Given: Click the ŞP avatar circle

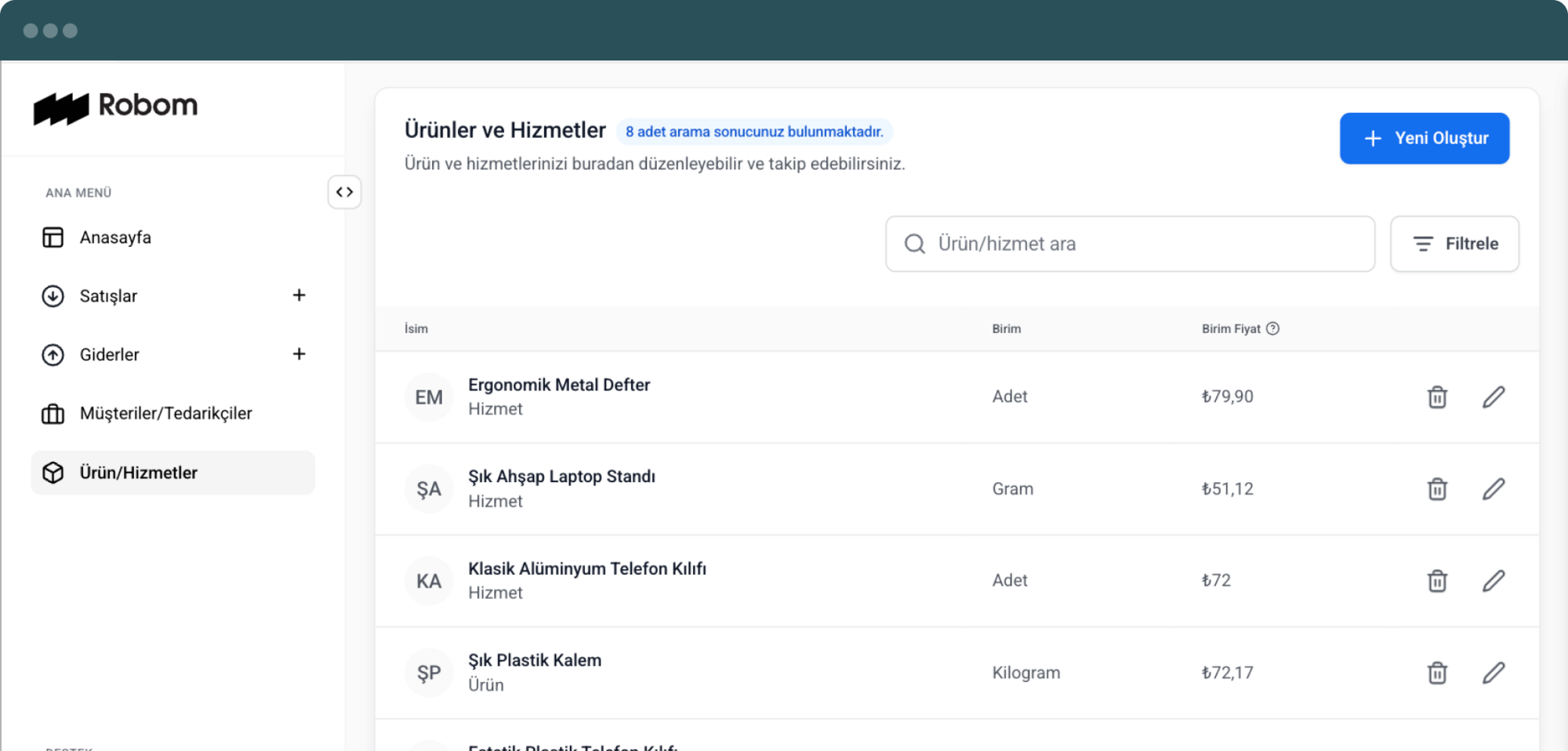Looking at the screenshot, I should click(429, 673).
